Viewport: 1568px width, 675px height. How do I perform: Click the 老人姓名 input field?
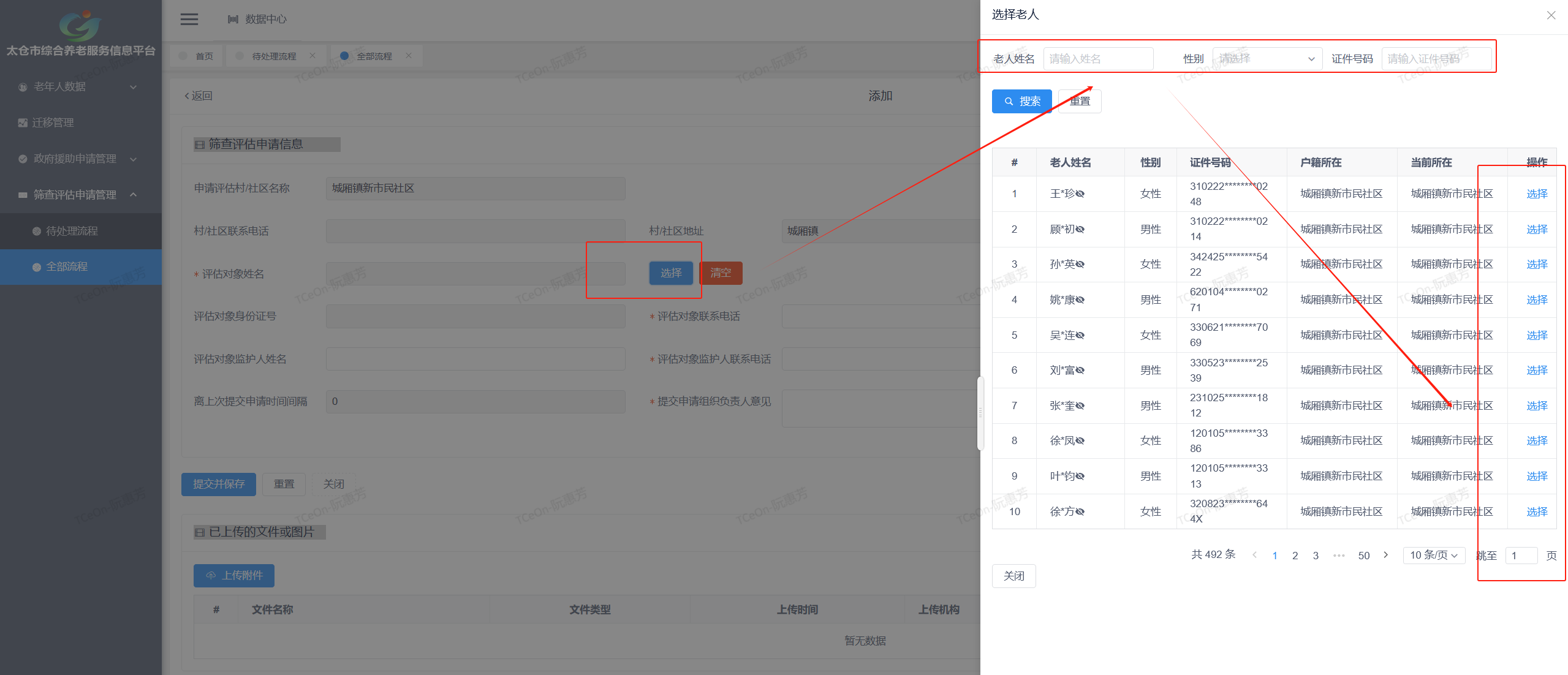(1098, 59)
